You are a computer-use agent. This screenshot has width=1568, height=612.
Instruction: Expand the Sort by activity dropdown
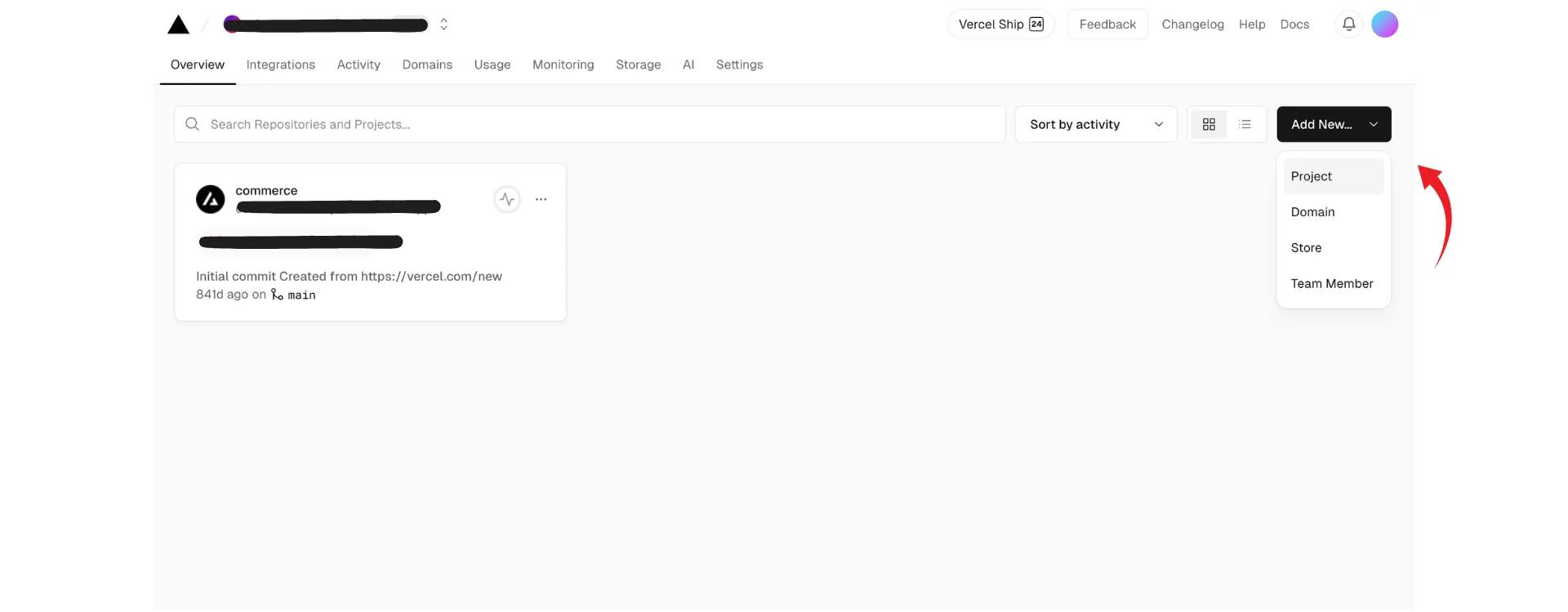[1096, 124]
